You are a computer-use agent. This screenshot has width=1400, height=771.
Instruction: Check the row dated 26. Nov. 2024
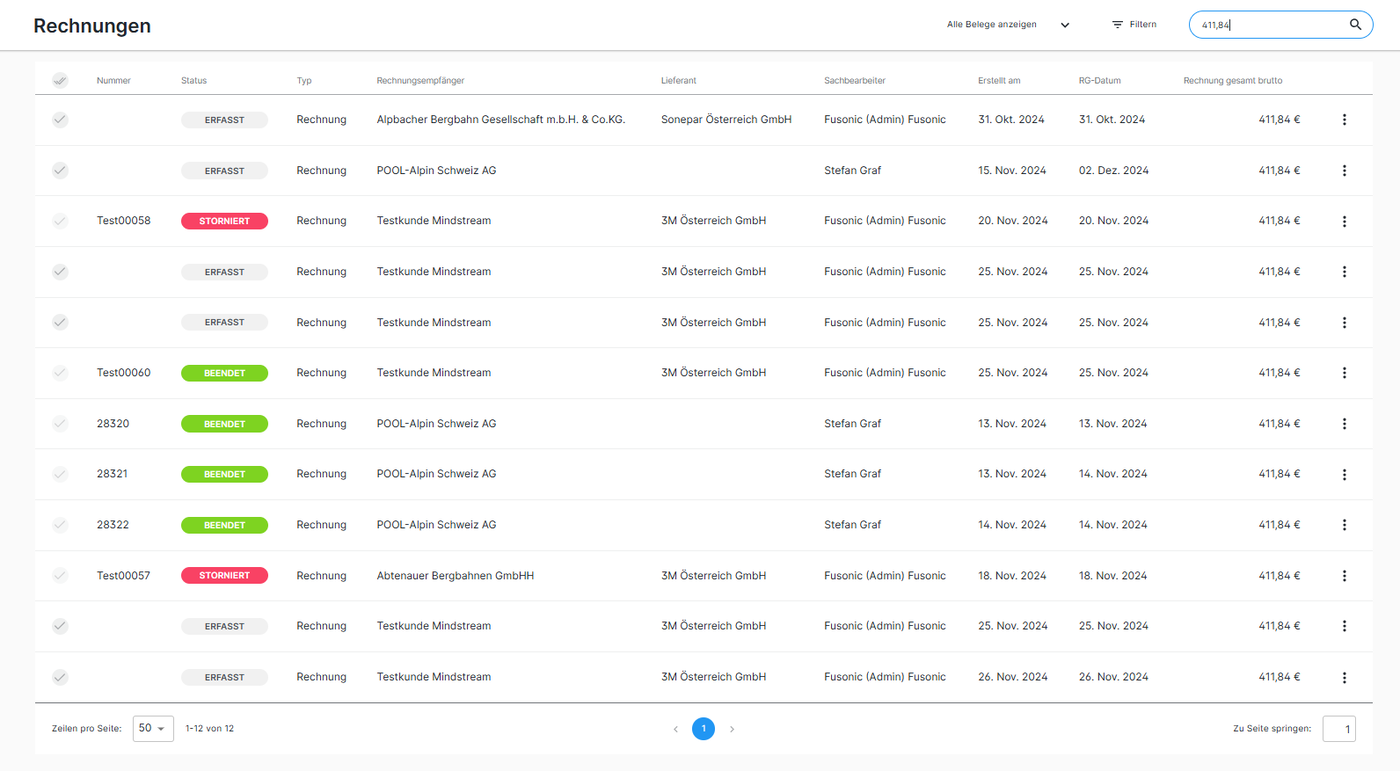click(60, 677)
